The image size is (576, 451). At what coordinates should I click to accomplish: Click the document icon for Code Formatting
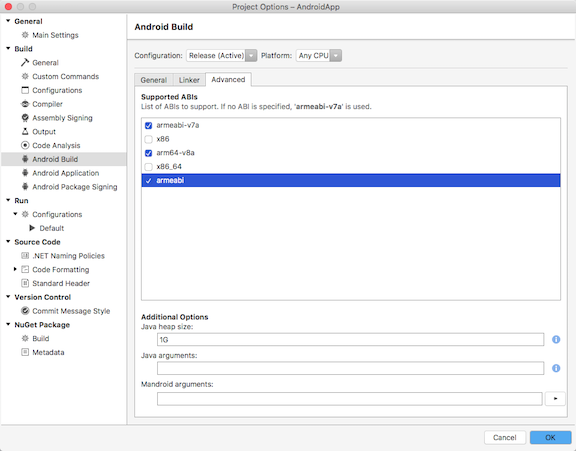click(x=25, y=270)
